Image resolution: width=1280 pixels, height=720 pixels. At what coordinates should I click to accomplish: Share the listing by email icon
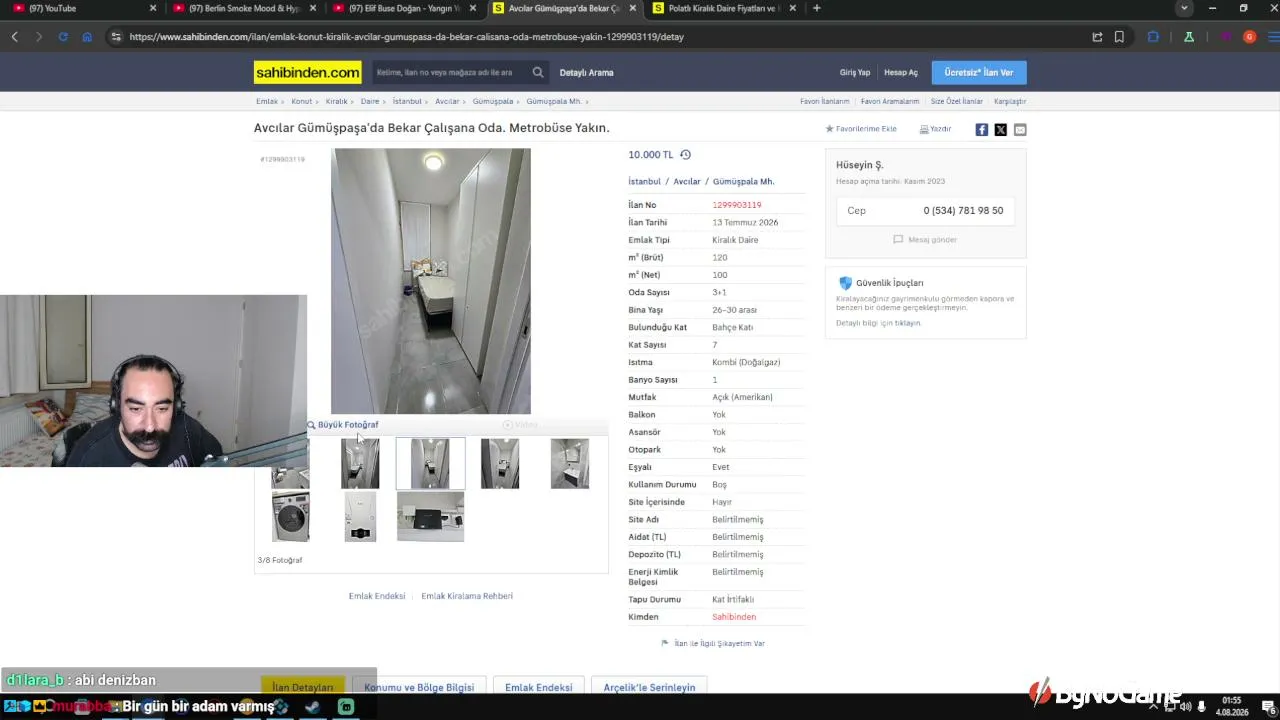1020,130
